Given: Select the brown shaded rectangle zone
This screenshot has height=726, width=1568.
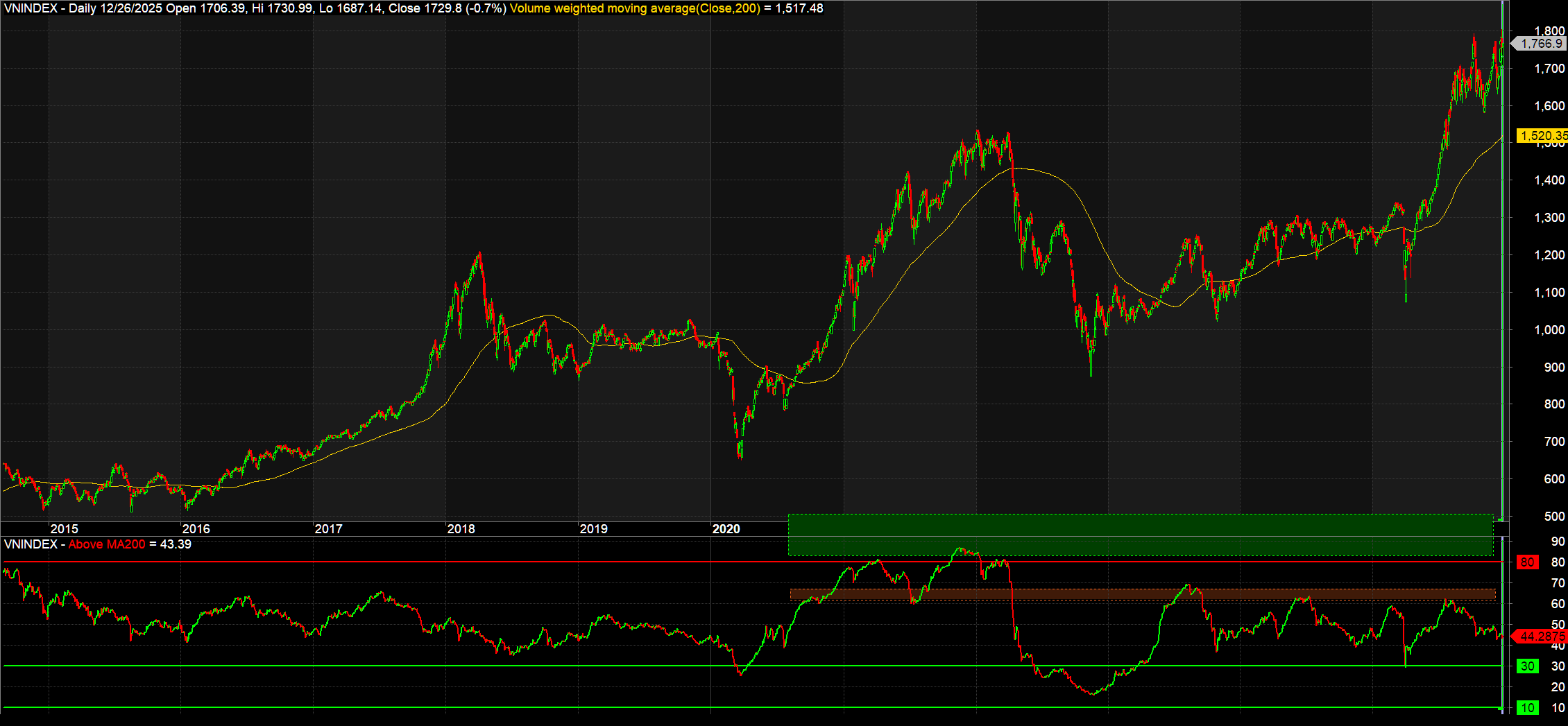Looking at the screenshot, I should [1142, 594].
